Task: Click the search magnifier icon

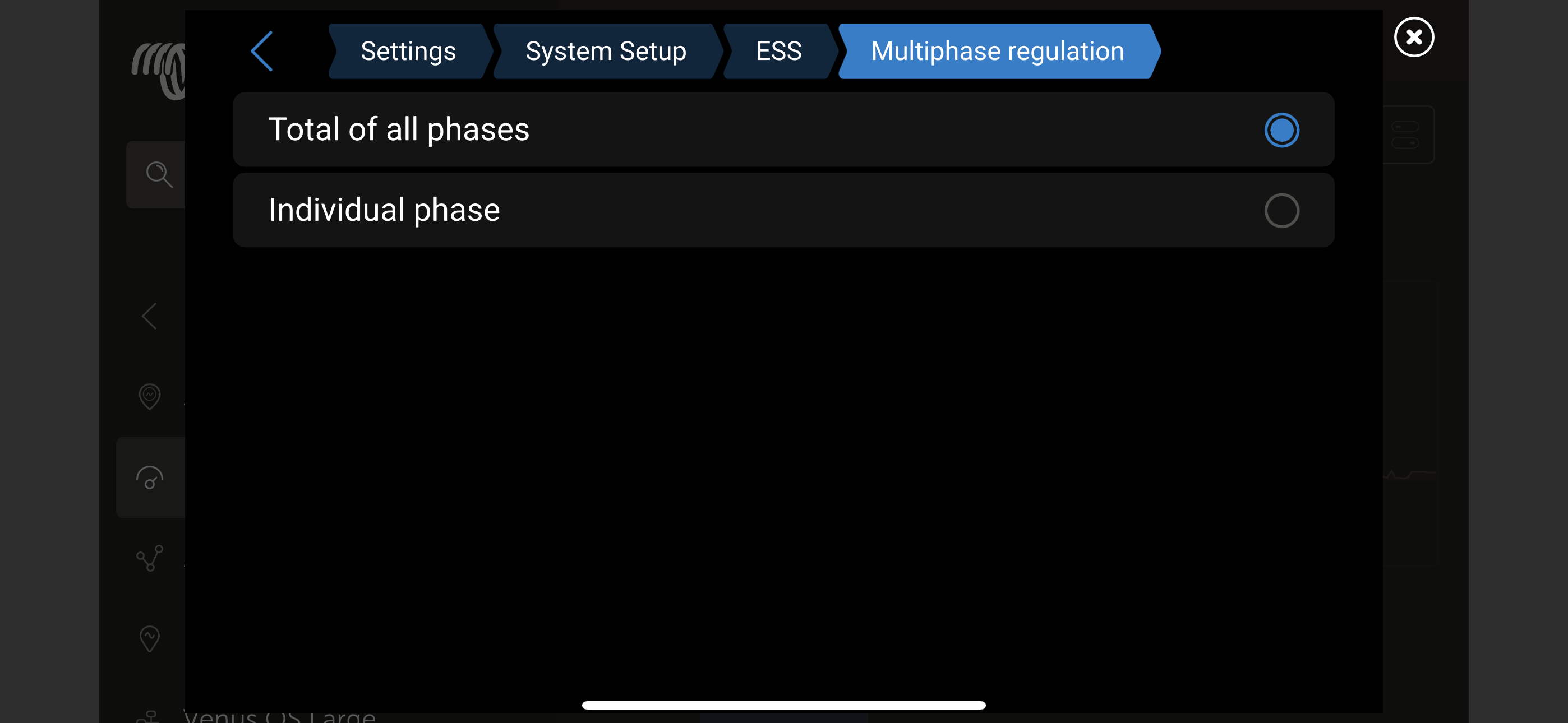Action: [x=159, y=175]
